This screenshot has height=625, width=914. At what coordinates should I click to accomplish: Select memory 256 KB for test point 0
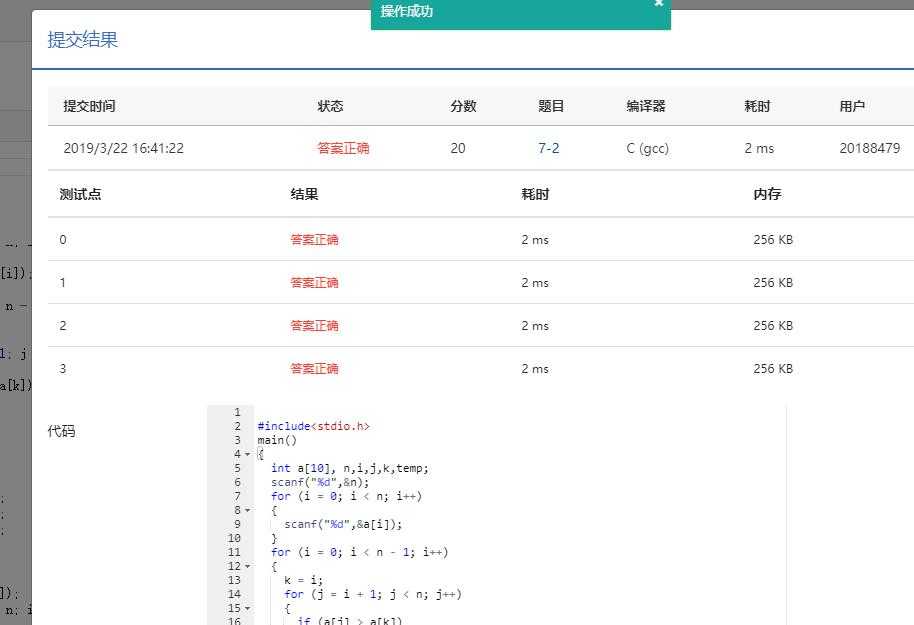pos(773,240)
